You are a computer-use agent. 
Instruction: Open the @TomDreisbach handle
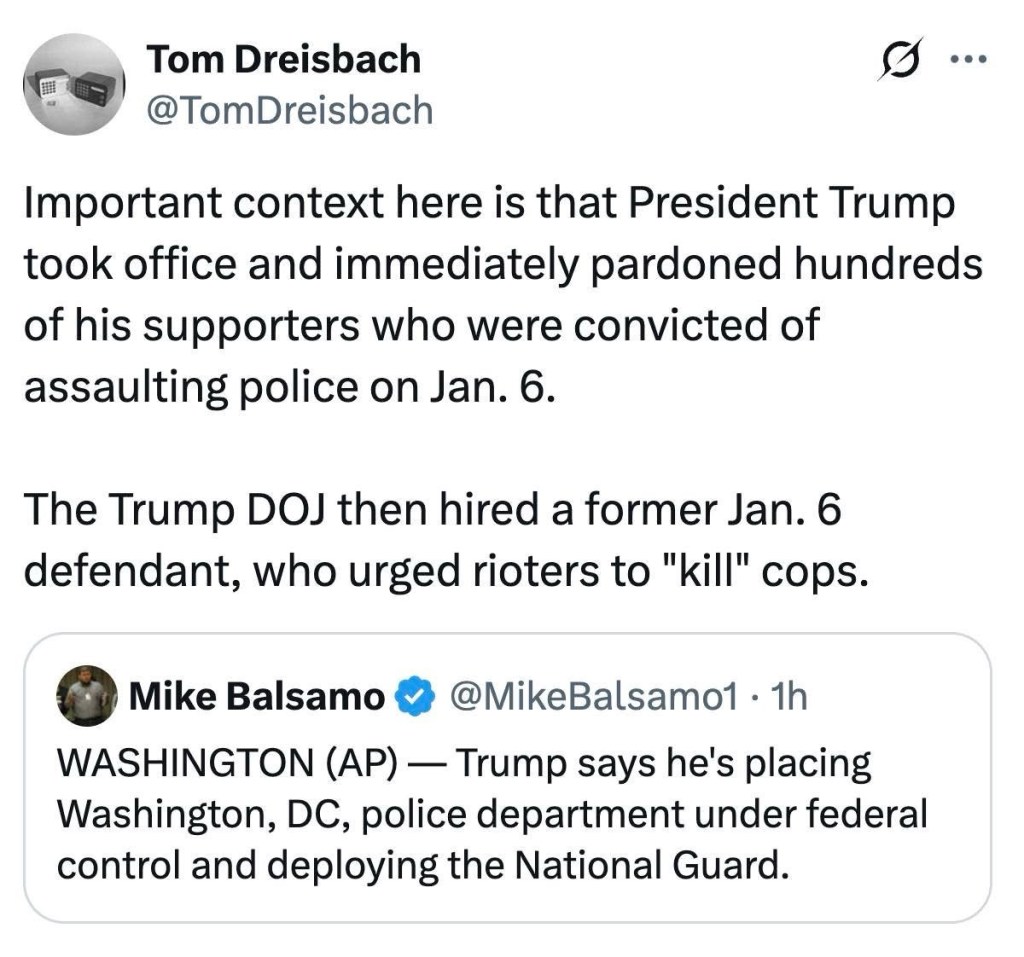[x=290, y=110]
